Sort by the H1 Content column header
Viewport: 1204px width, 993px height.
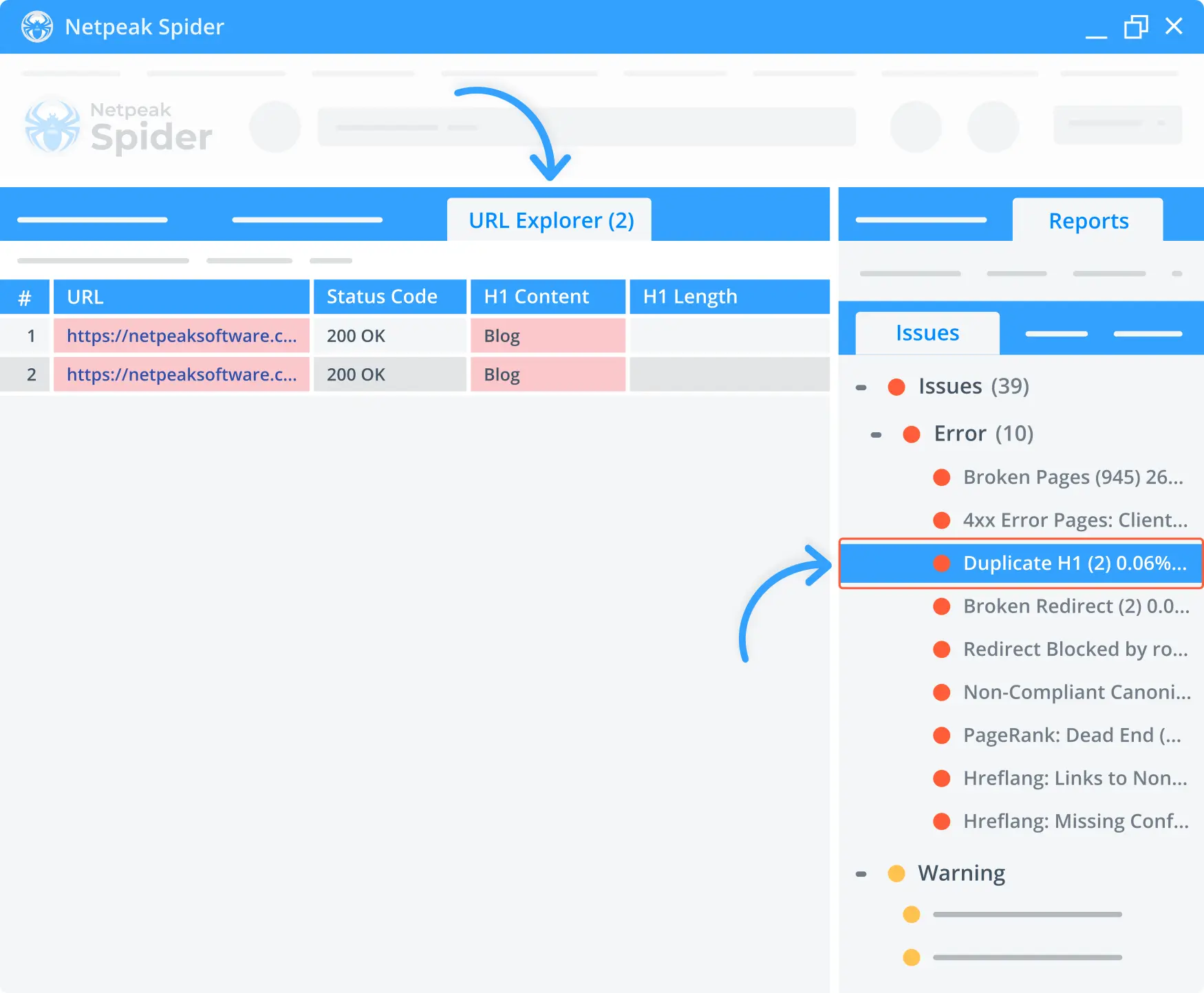[x=548, y=297]
